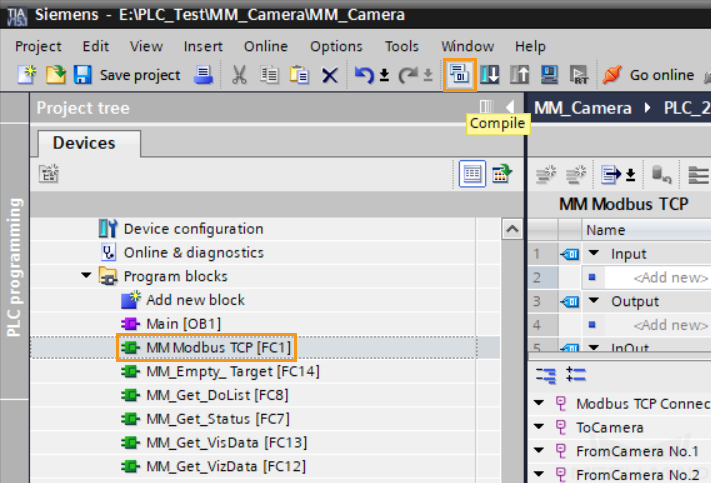The height and width of the screenshot is (483, 711).
Task: Toggle overview table view in project tree
Action: 472,174
